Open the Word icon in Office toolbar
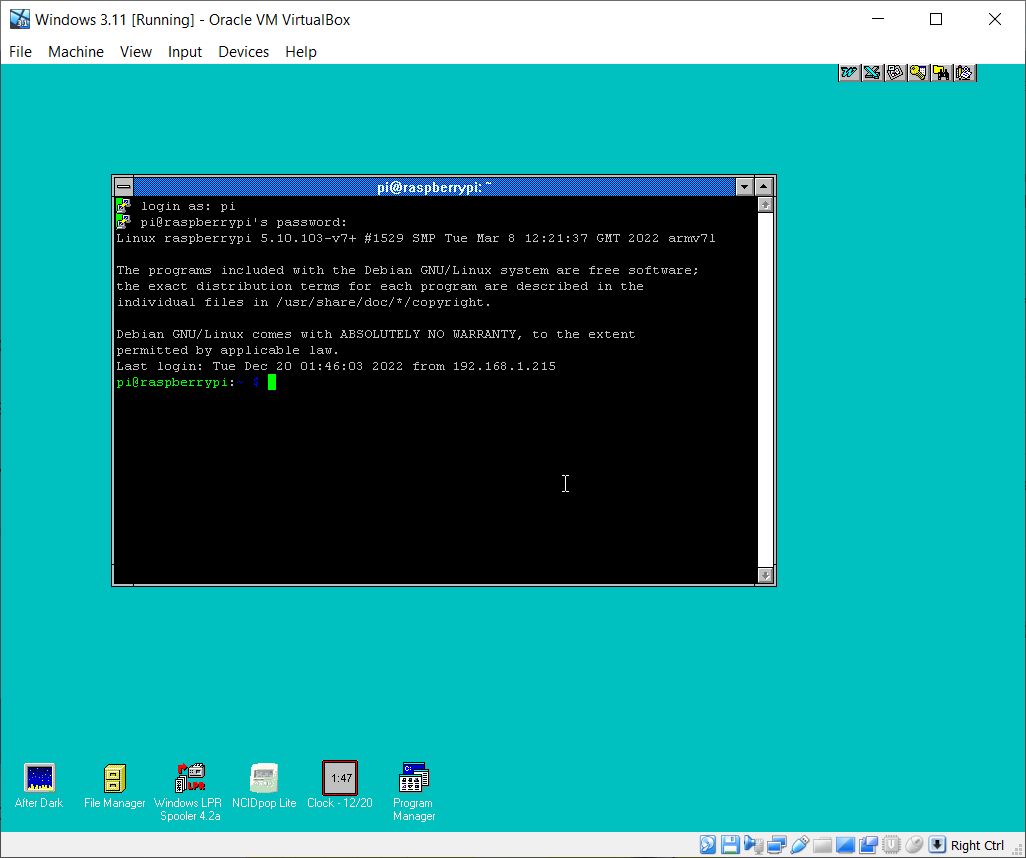Image resolution: width=1026 pixels, height=858 pixels. tap(849, 73)
